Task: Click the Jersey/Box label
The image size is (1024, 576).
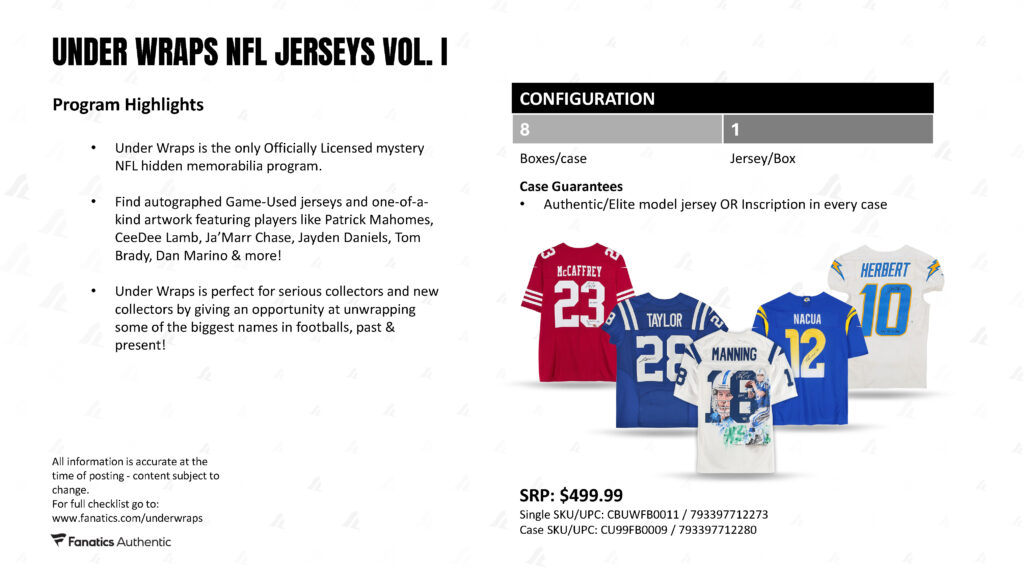Action: (763, 158)
